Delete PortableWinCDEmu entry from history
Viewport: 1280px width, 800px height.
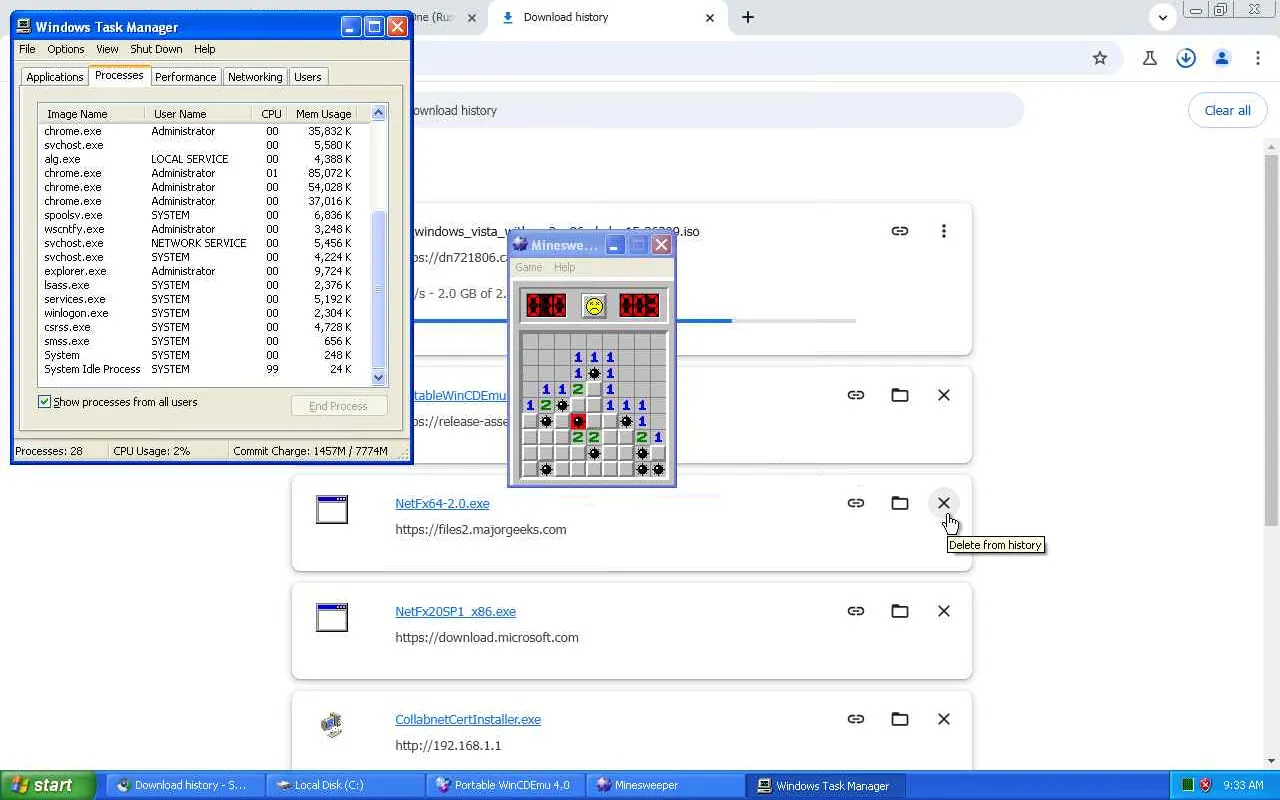(944, 395)
